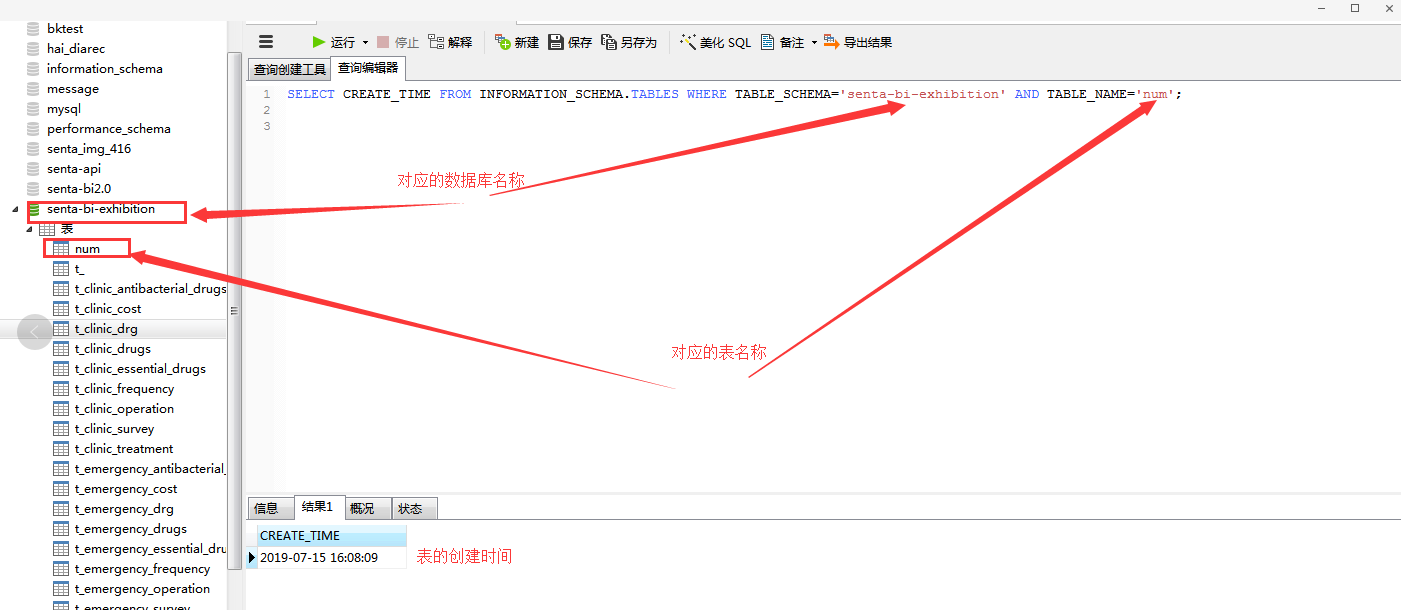Open the 状态 status tab
1401x610 pixels.
(410, 508)
